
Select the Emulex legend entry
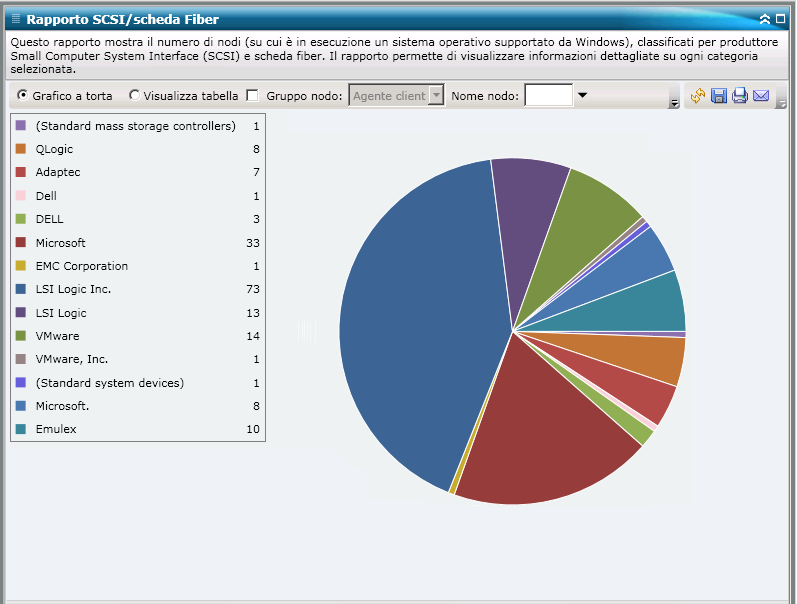(138, 429)
